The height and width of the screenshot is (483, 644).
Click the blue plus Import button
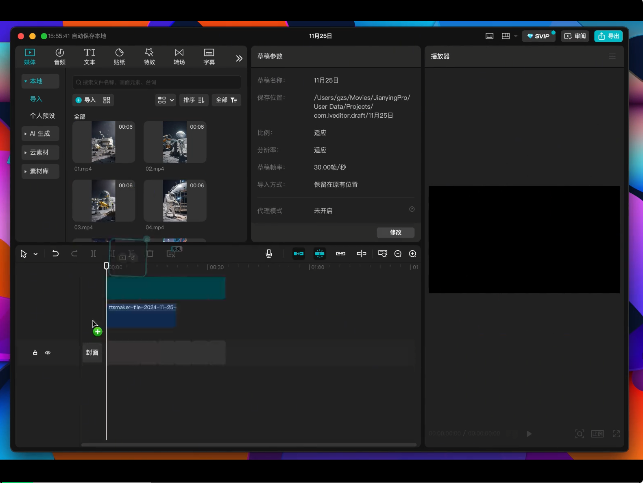click(85, 100)
